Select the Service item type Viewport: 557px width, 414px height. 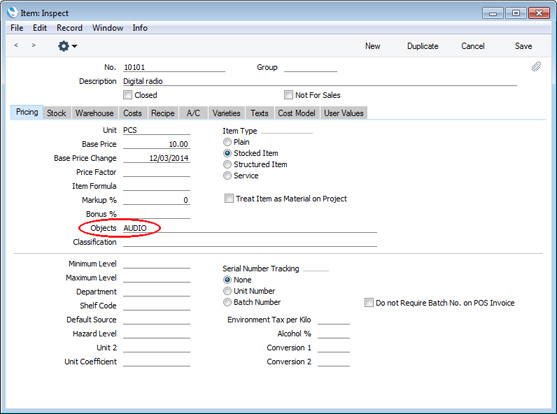point(227,176)
